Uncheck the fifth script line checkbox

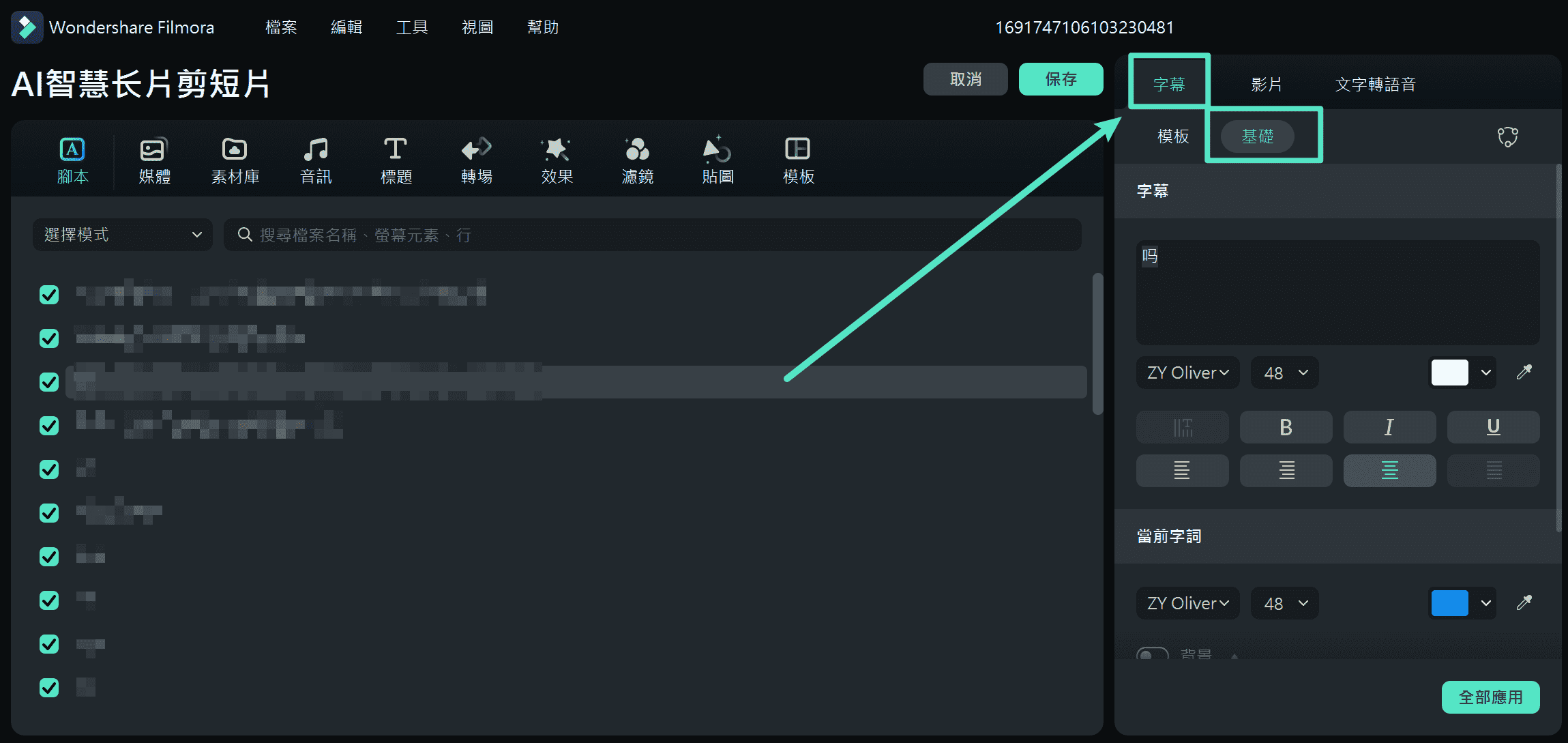pyautogui.click(x=49, y=469)
